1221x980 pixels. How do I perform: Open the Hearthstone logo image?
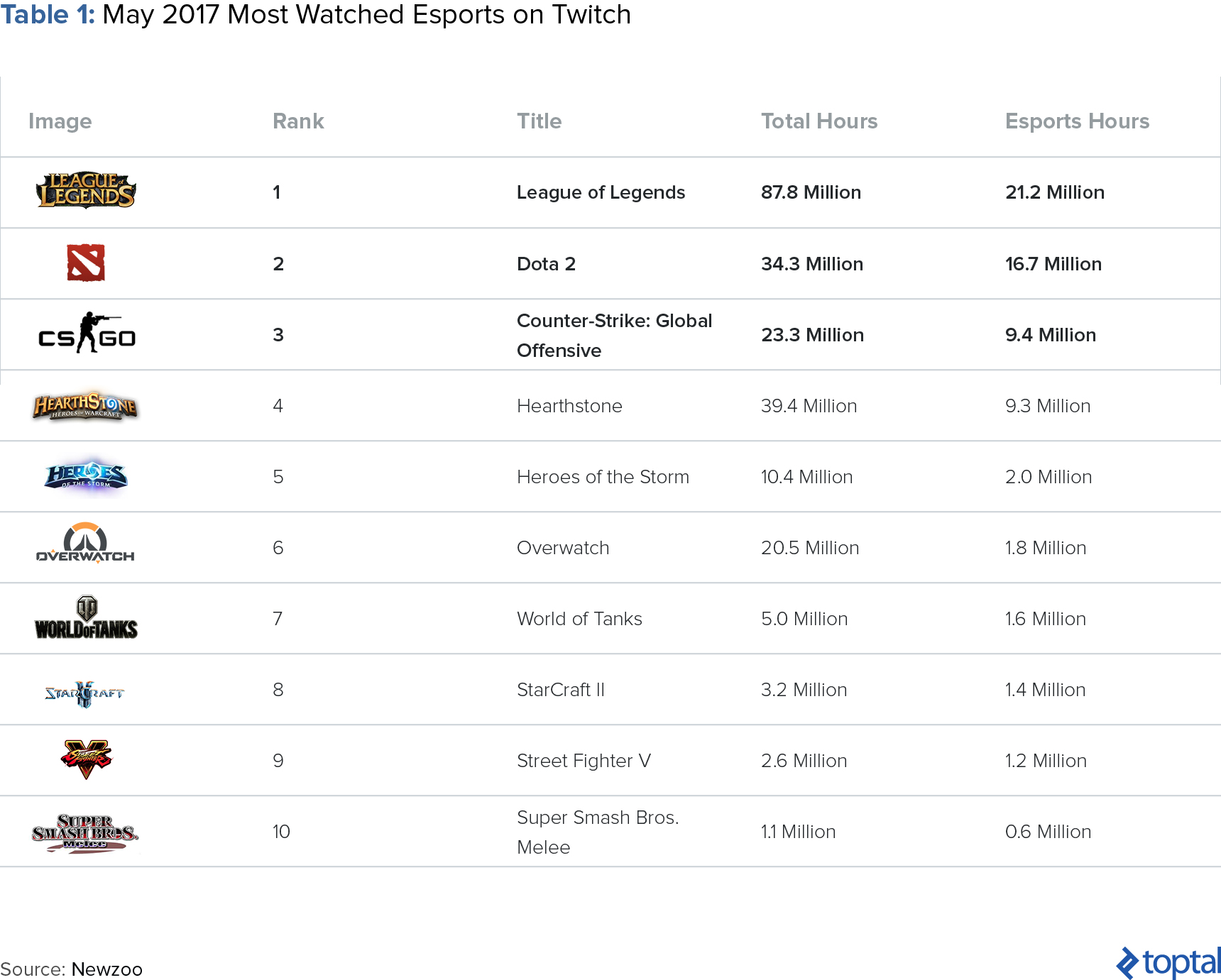coord(86,407)
